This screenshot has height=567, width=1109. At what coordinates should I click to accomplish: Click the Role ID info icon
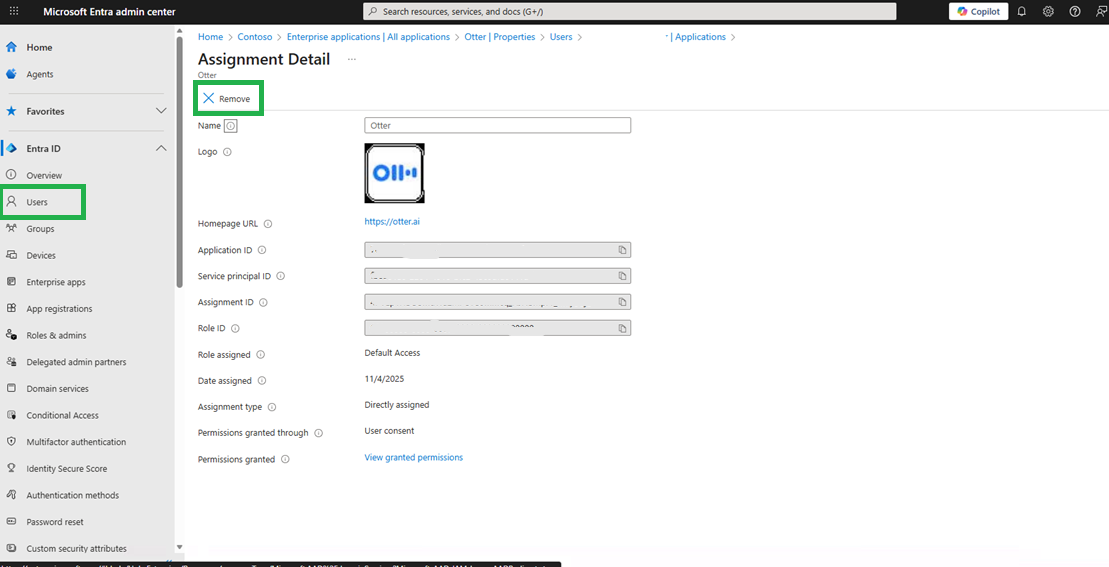coord(236,329)
